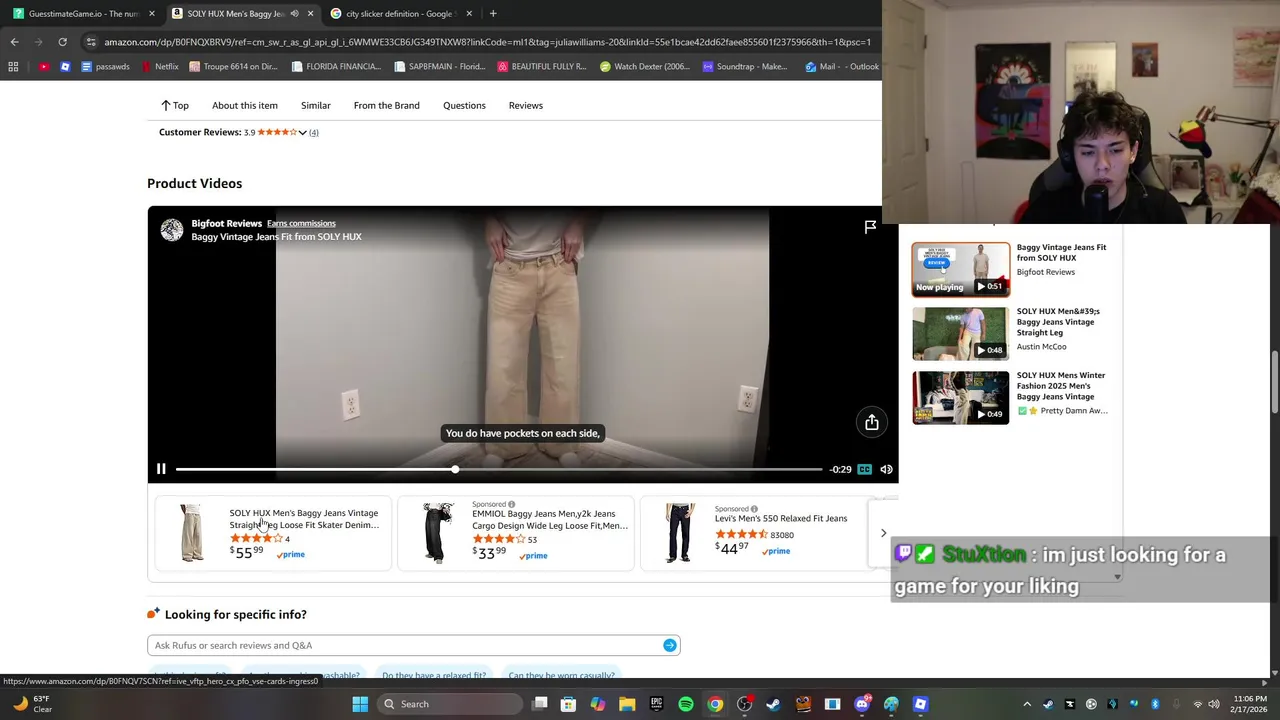View site information icon in address bar
The image size is (1280, 720).
[91, 42]
